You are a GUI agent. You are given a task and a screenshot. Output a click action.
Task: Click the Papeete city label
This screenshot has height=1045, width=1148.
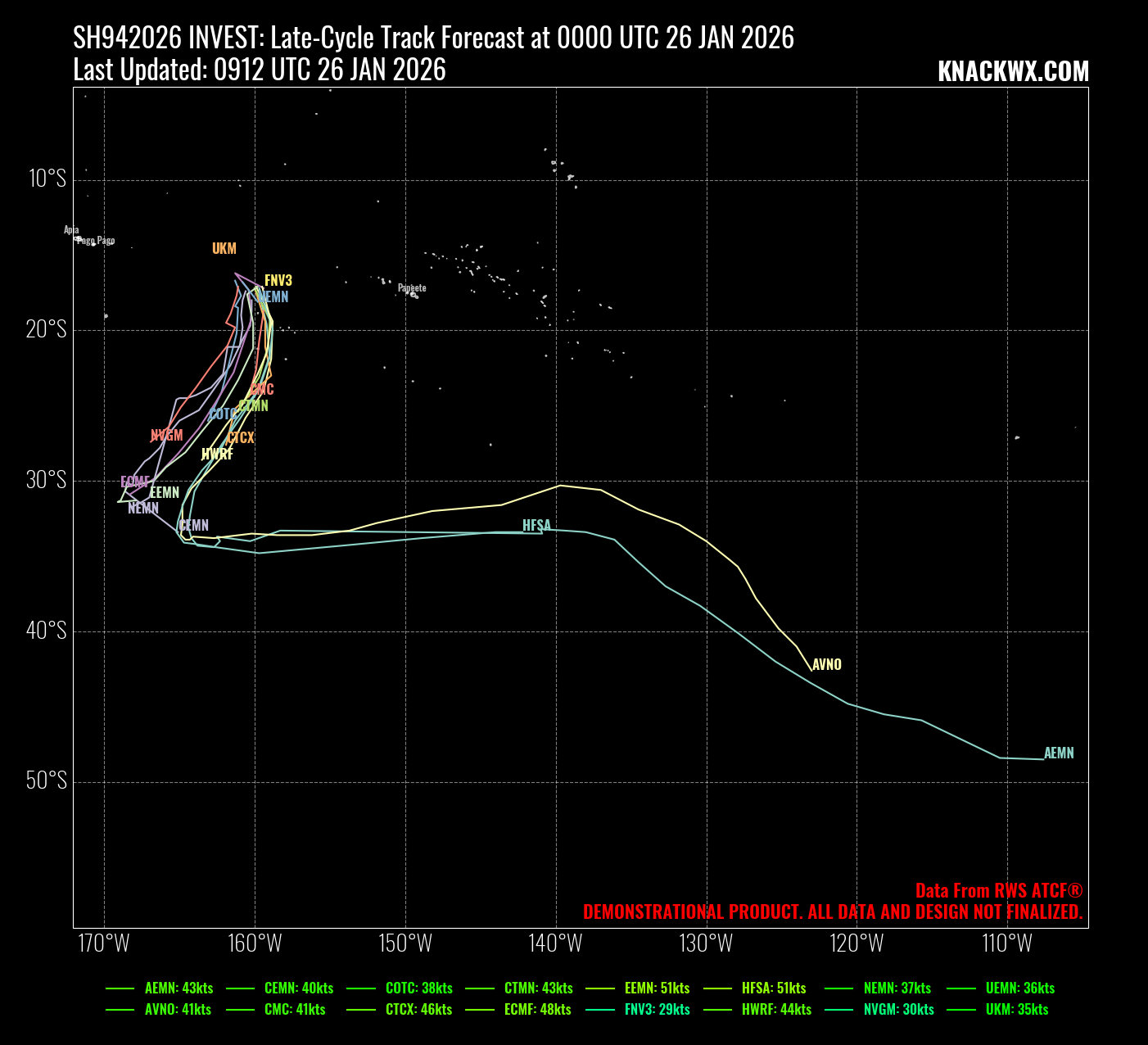[x=412, y=288]
